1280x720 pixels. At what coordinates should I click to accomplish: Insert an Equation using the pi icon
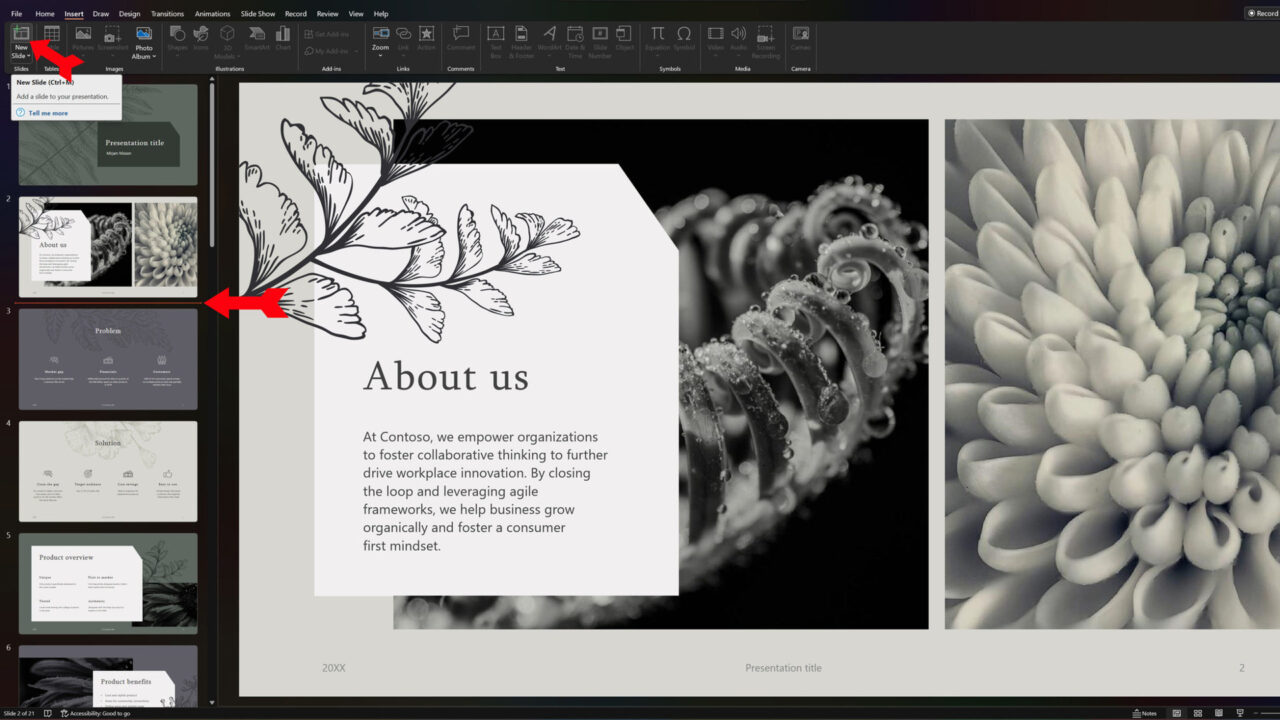click(657, 34)
